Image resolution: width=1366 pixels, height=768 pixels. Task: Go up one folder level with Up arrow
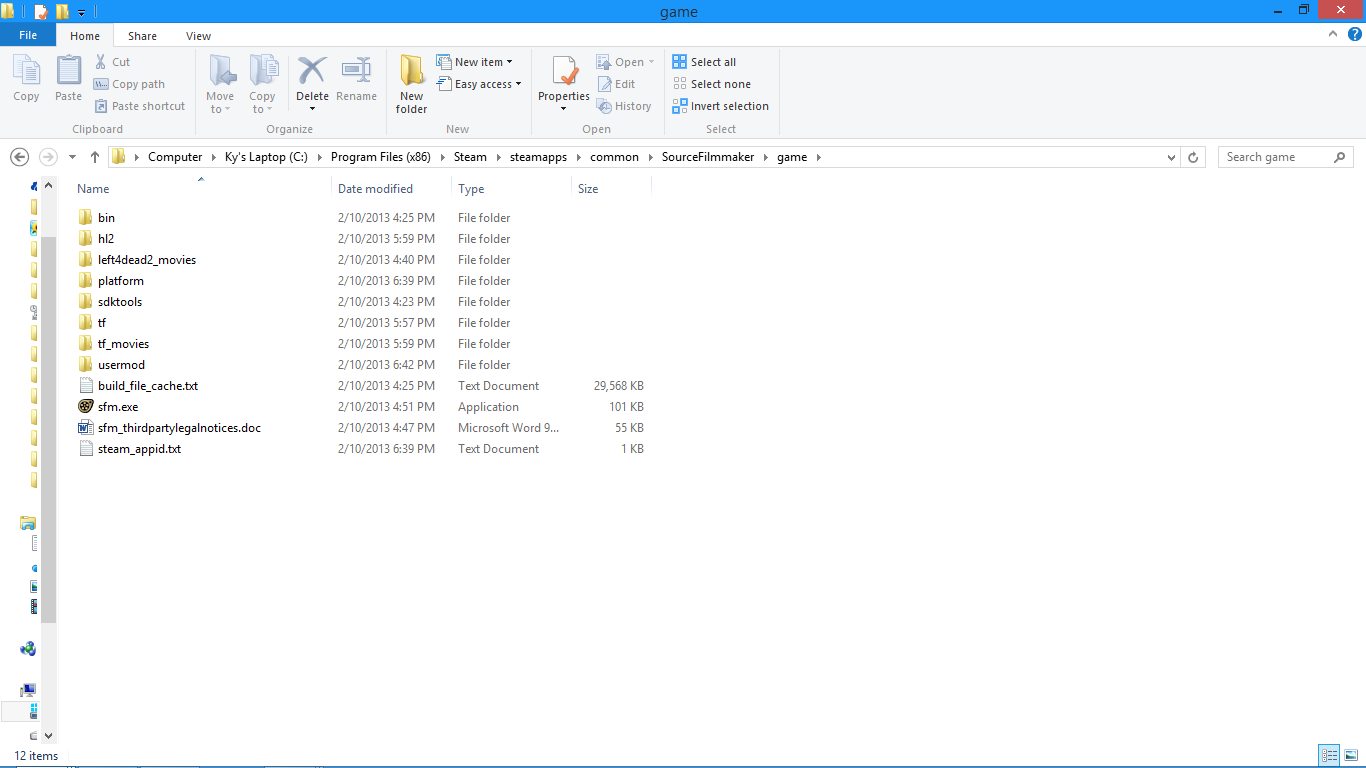point(95,157)
